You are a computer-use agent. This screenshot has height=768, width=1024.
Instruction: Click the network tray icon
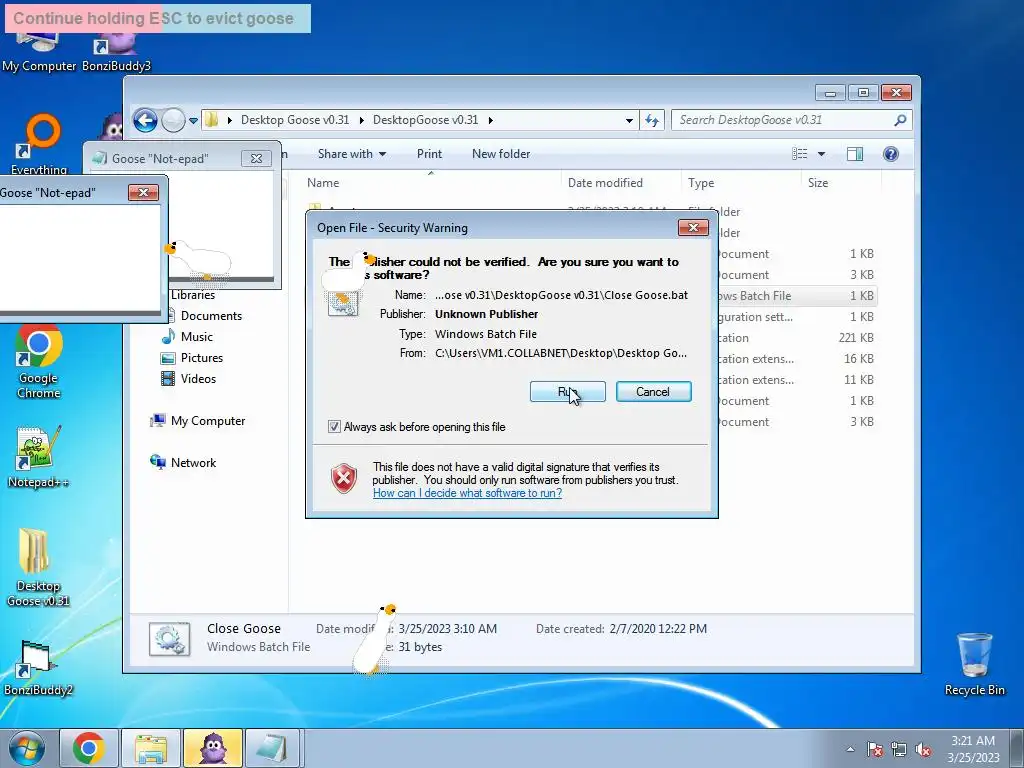click(899, 749)
